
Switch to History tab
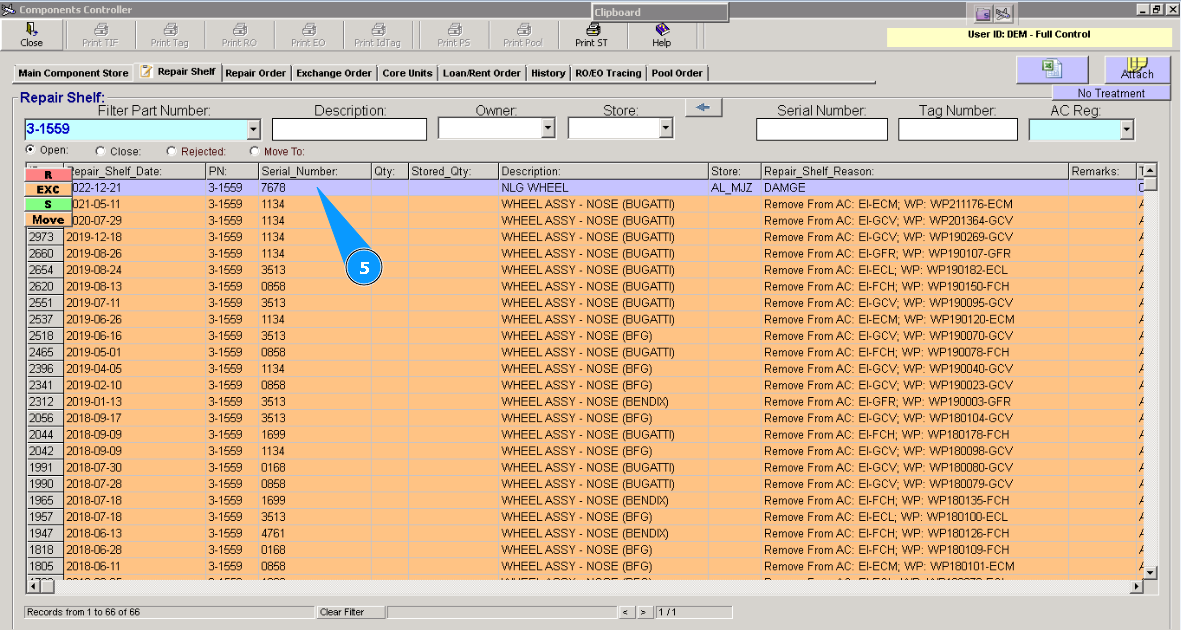click(548, 73)
